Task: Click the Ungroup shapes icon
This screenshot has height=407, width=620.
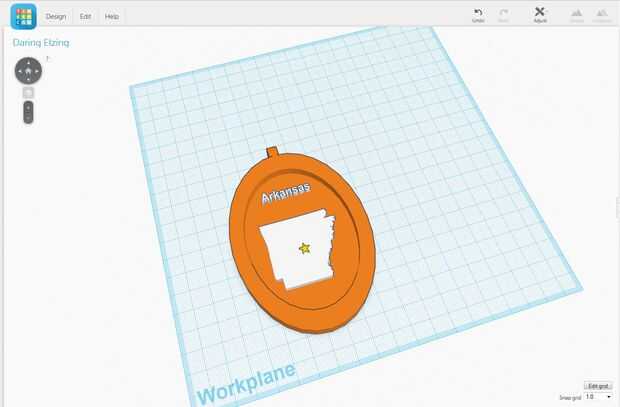Action: click(x=602, y=16)
